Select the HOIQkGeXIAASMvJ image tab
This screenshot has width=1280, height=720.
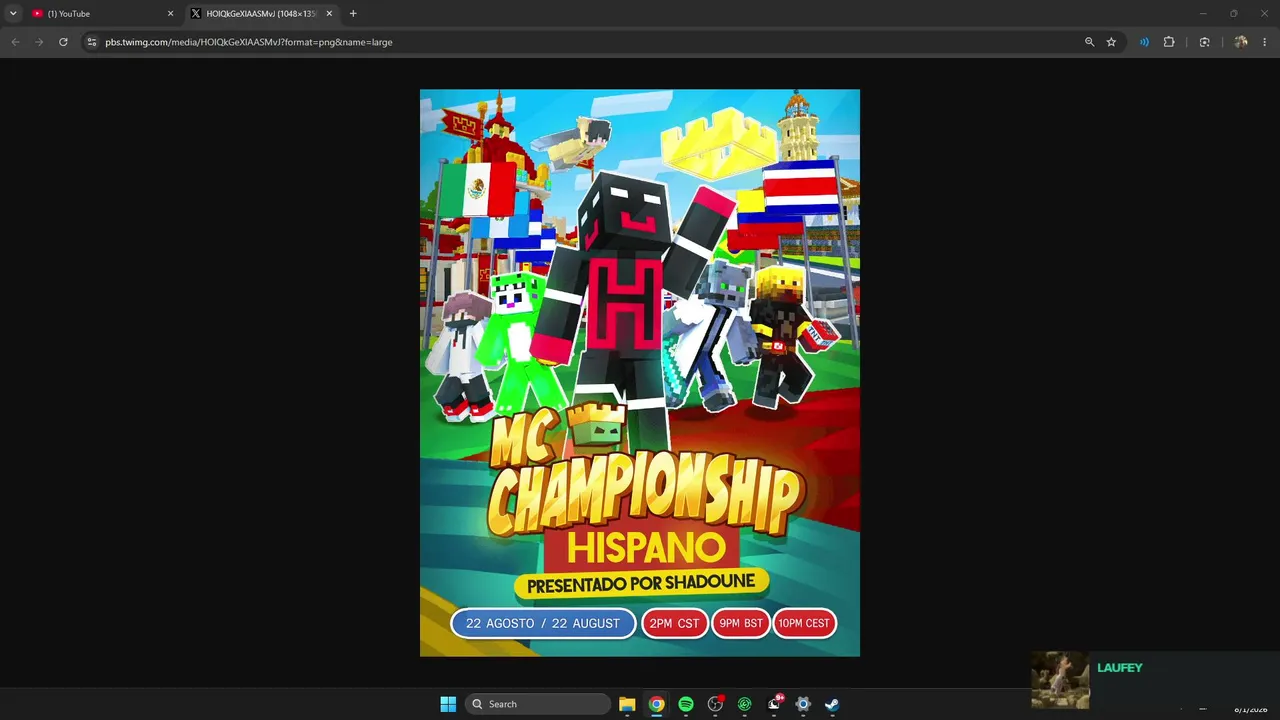tap(263, 13)
